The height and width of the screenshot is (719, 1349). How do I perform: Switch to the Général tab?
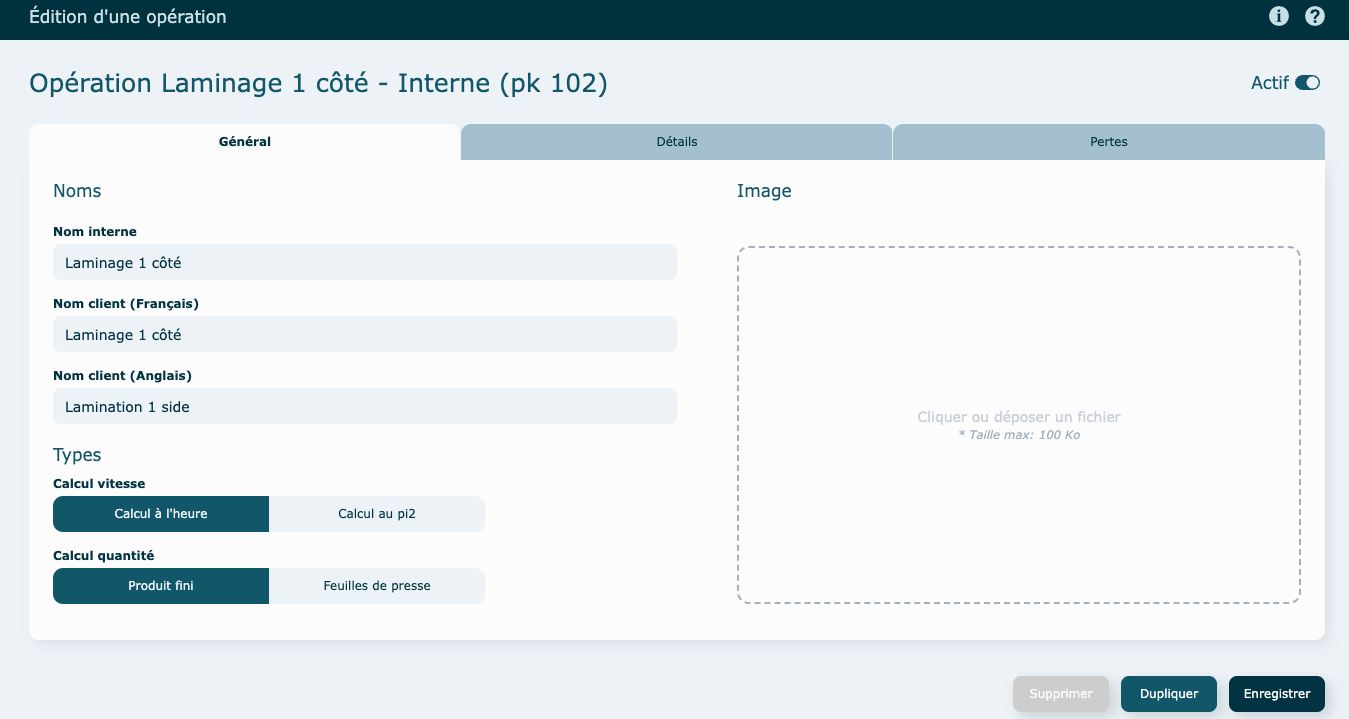pyautogui.click(x=245, y=142)
